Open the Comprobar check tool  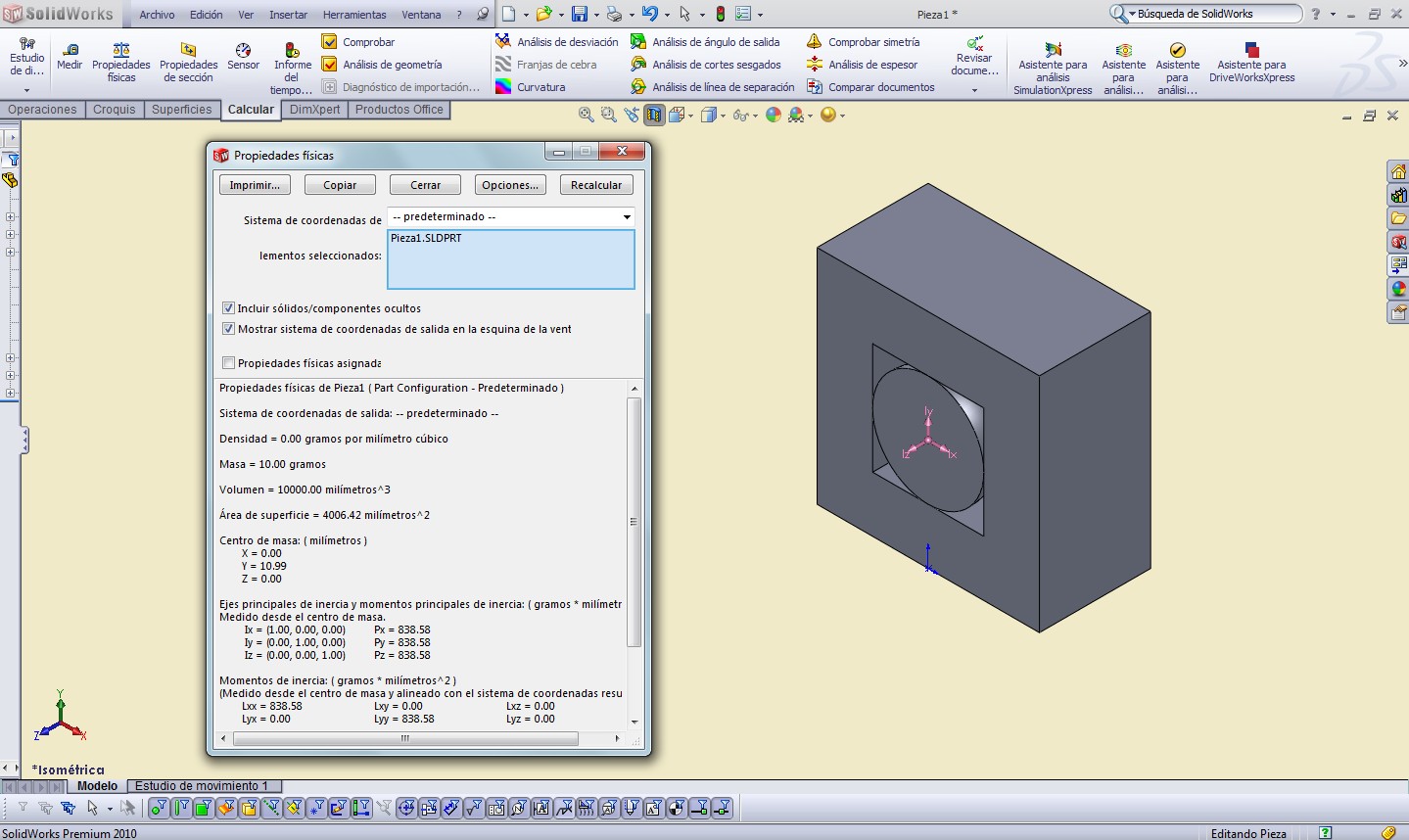coord(358,42)
